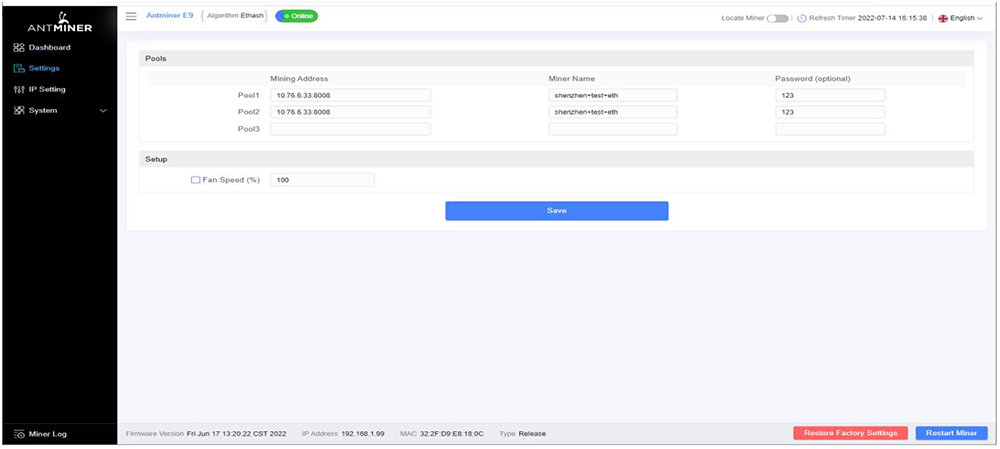Click the Miner Log icon
Viewport: 1000px width, 449px height.
(x=19, y=434)
